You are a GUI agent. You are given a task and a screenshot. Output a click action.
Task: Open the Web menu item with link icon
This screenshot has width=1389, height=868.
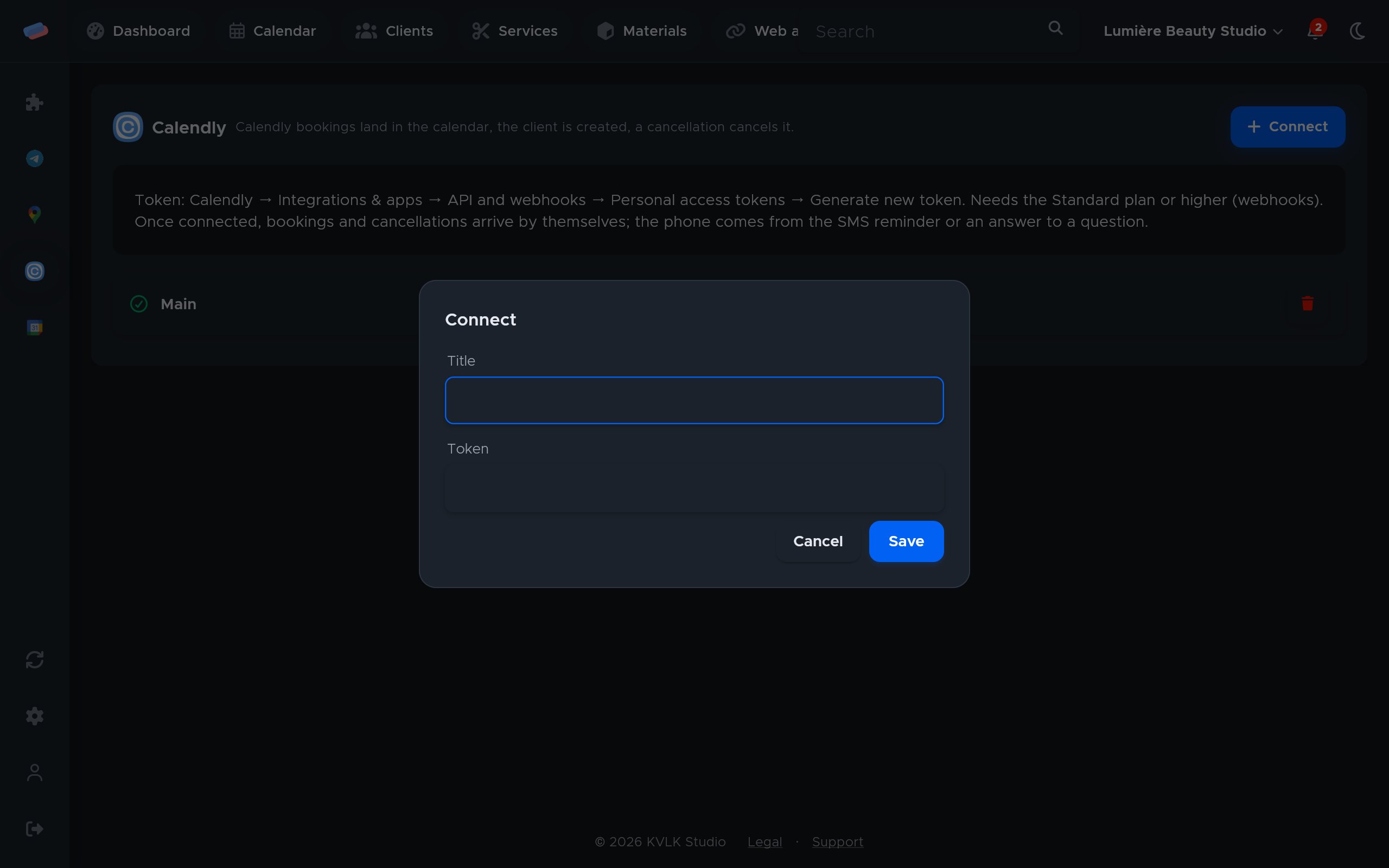[x=762, y=31]
